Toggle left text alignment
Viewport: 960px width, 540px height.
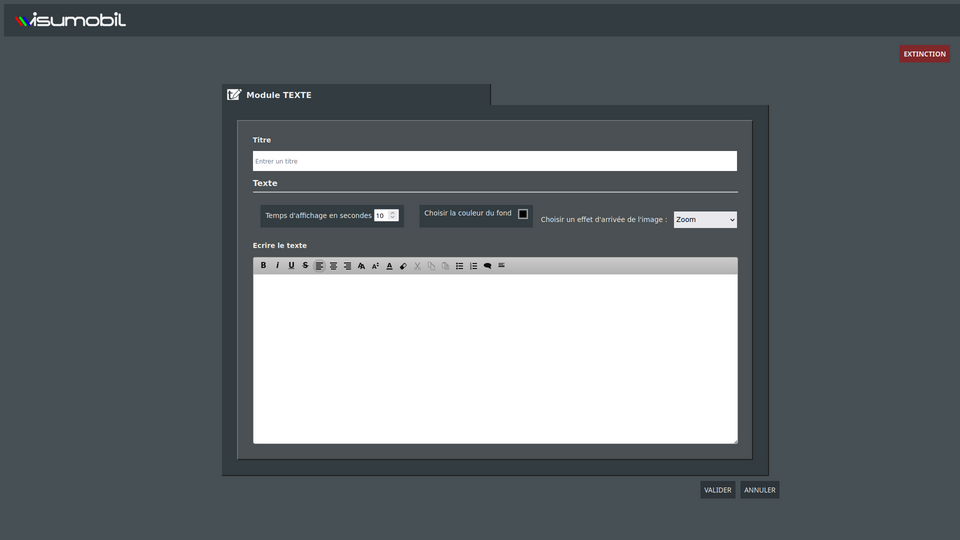[x=320, y=266]
